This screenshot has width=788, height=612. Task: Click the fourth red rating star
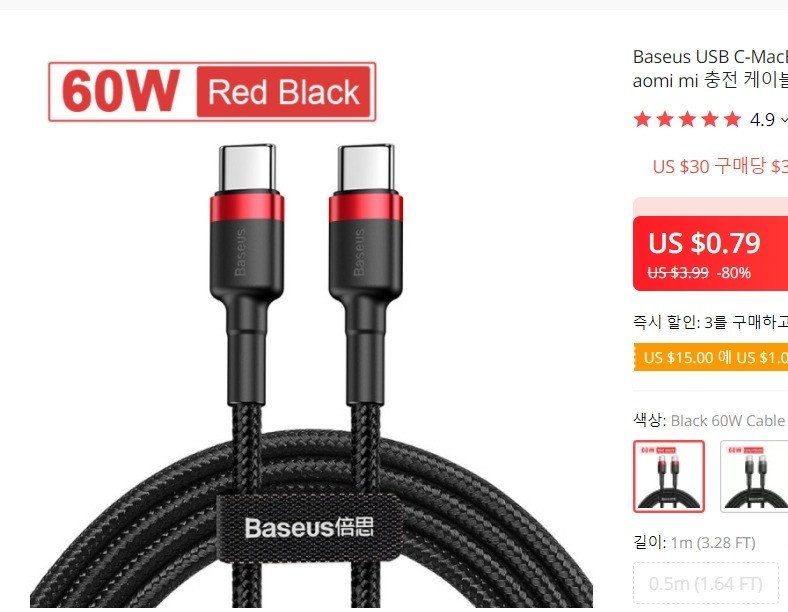click(x=710, y=120)
